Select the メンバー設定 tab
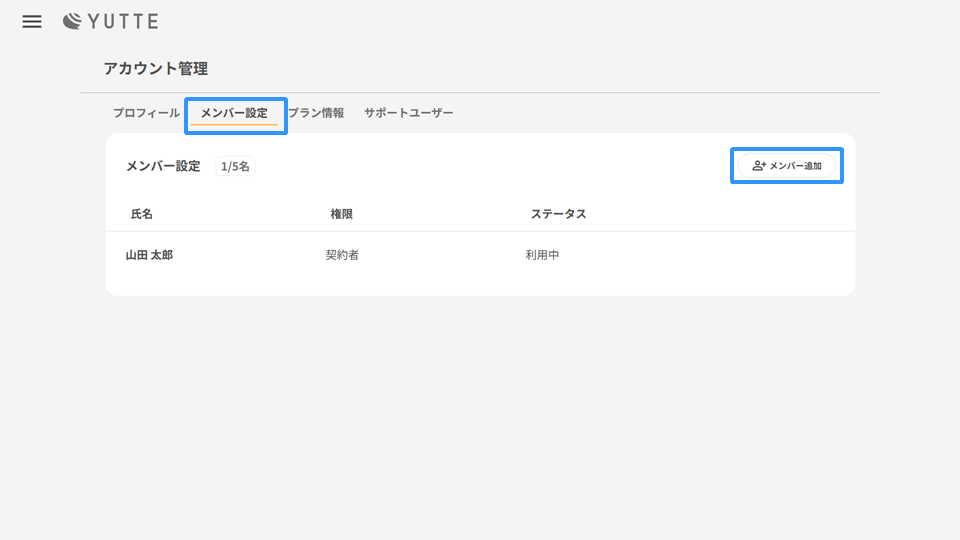This screenshot has height=540, width=960. [x=234, y=113]
